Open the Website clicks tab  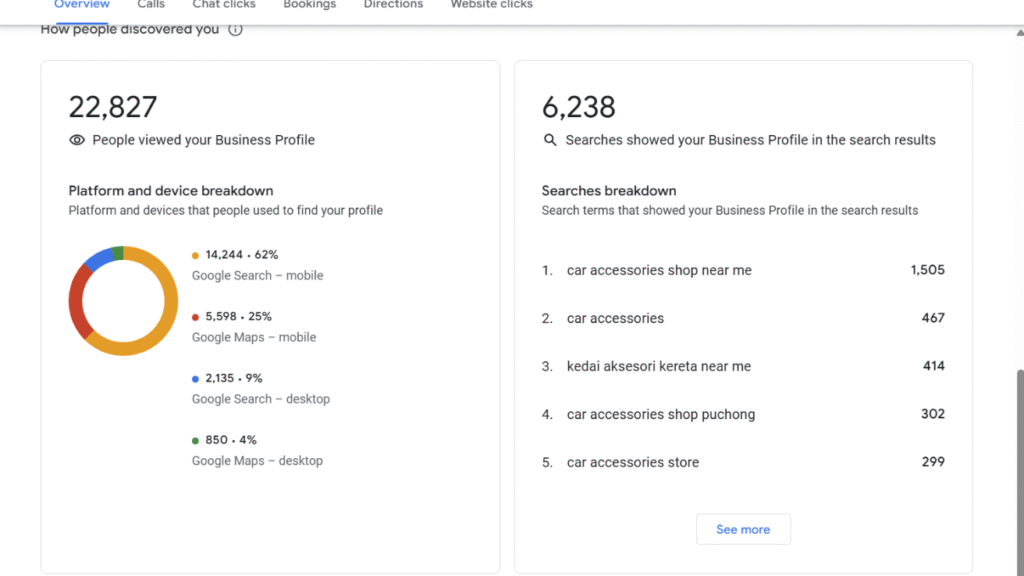click(491, 5)
